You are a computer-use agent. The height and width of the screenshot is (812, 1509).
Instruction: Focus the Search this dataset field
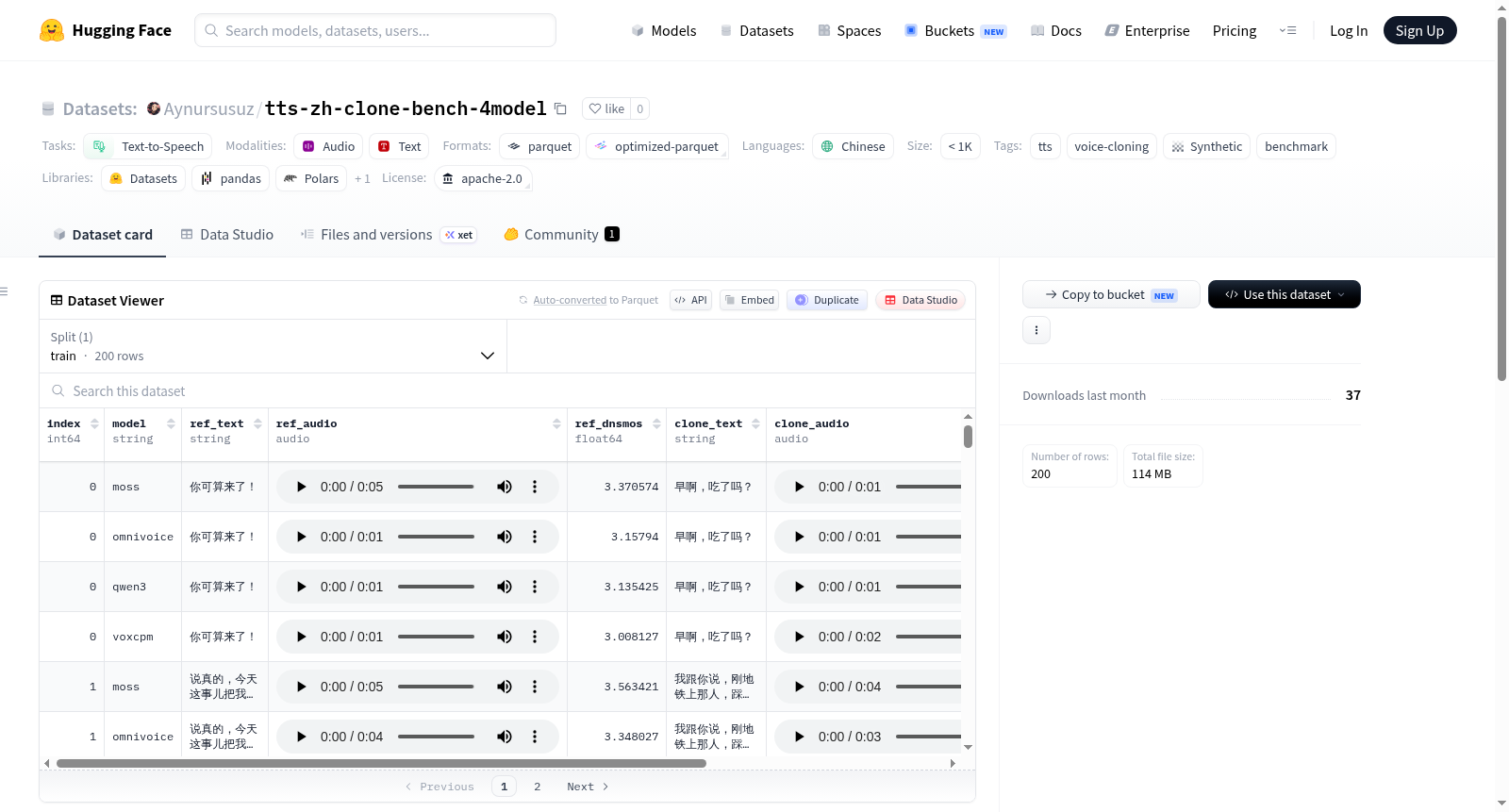(507, 390)
